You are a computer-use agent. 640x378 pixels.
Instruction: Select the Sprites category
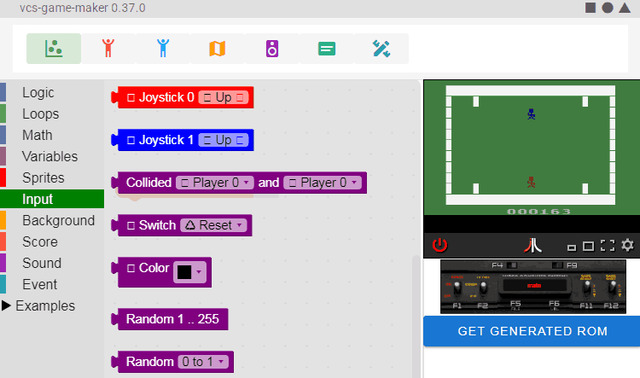pyautogui.click(x=43, y=178)
